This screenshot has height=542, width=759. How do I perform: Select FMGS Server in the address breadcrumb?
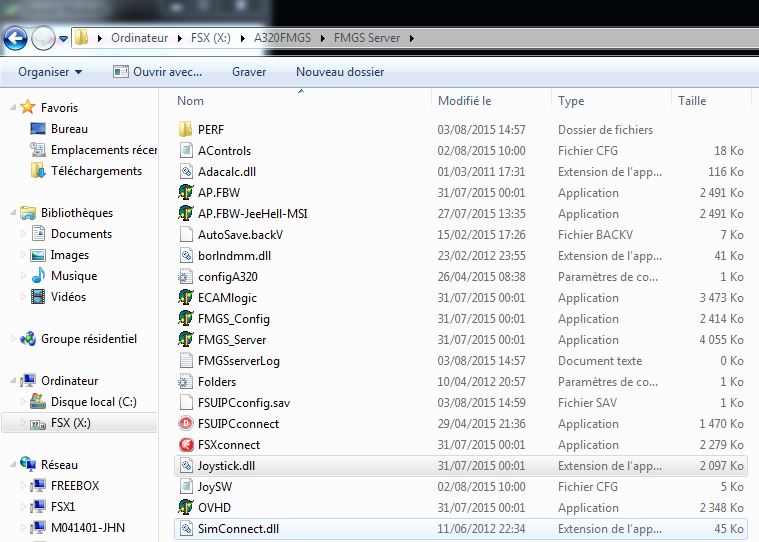click(367, 38)
